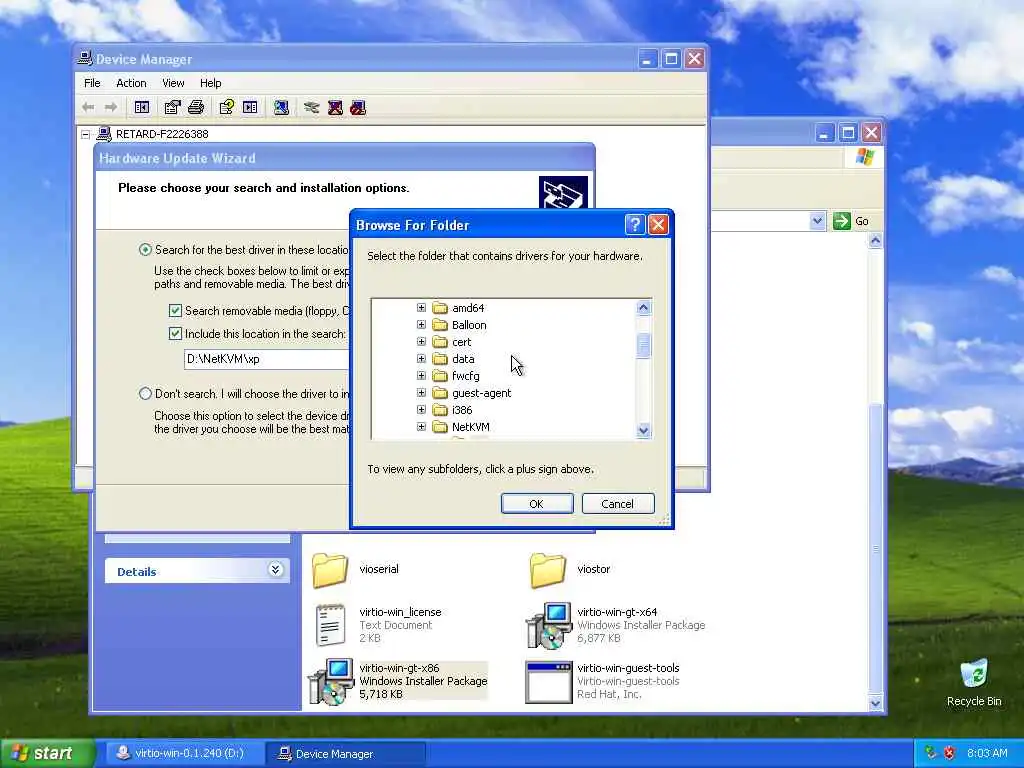Select the virtio-win-gt-x86 installer package icon
This screenshot has height=768, width=1024.
click(x=330, y=681)
